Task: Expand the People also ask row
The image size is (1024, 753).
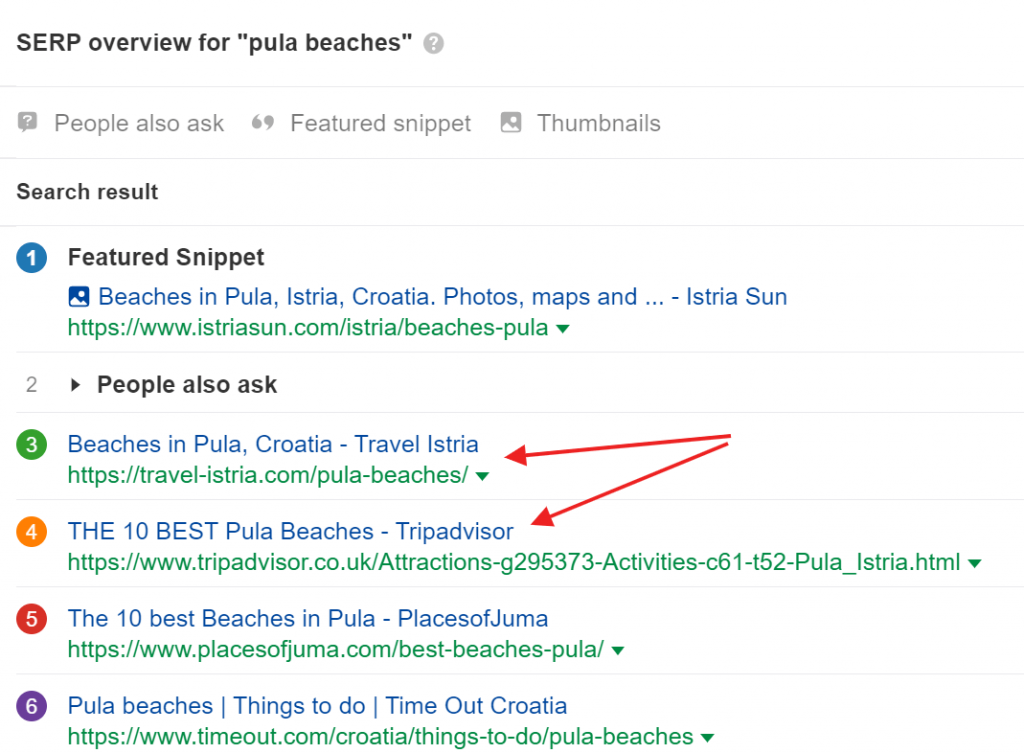Action: (x=76, y=385)
